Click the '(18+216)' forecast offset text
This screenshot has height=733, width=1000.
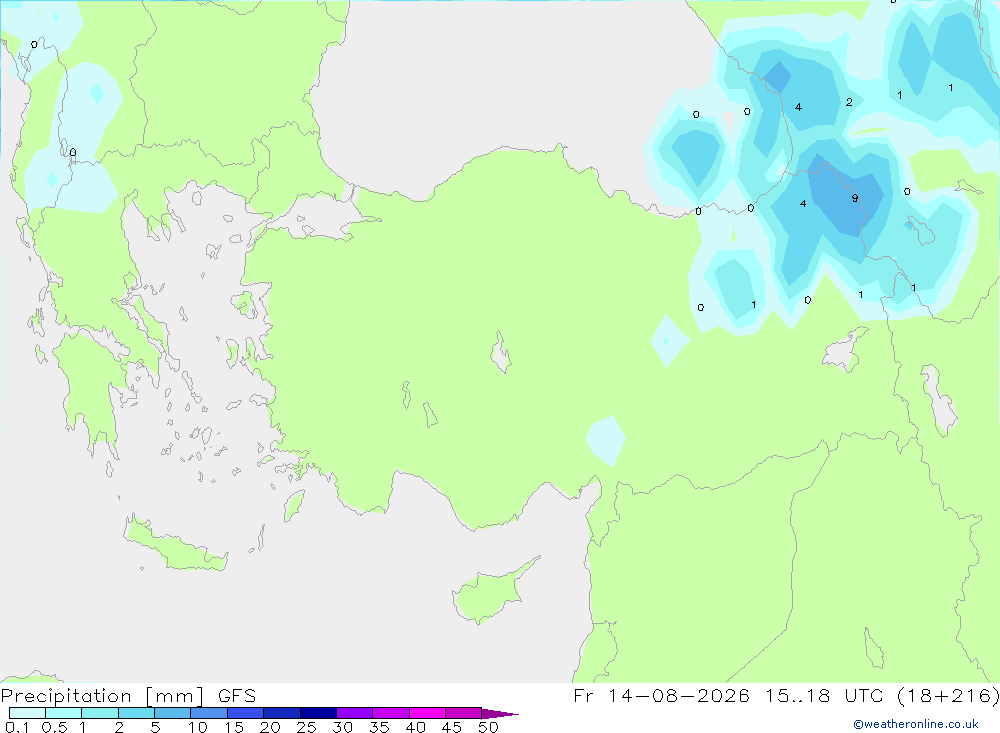949,695
